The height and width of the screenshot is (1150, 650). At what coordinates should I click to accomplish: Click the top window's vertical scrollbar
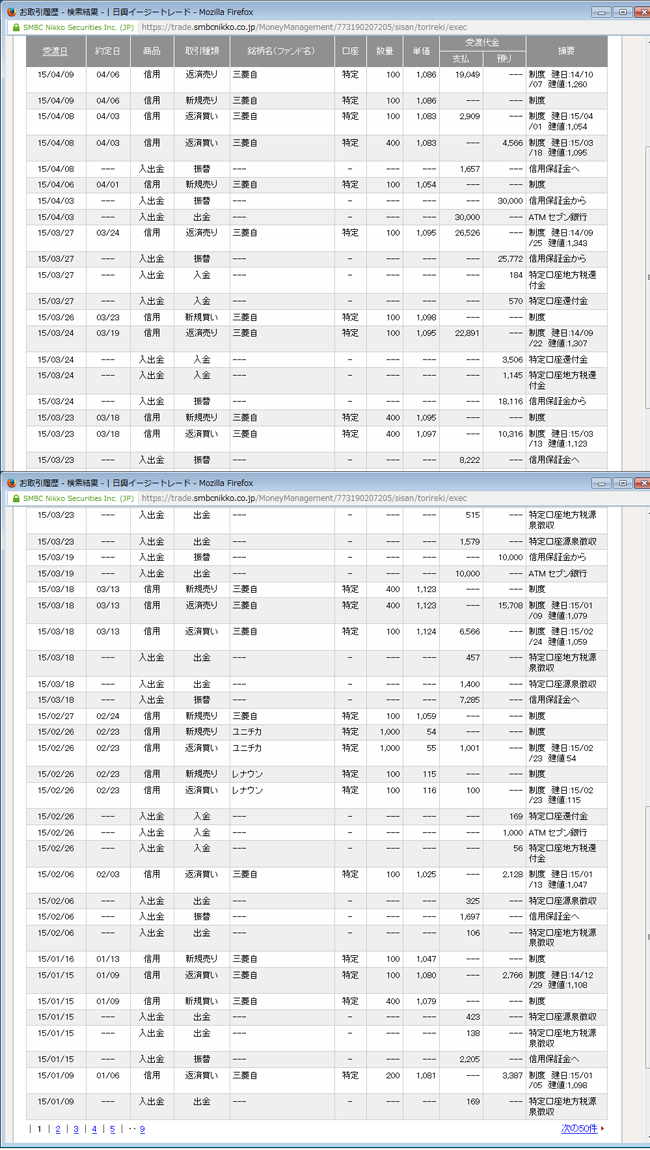646,277
